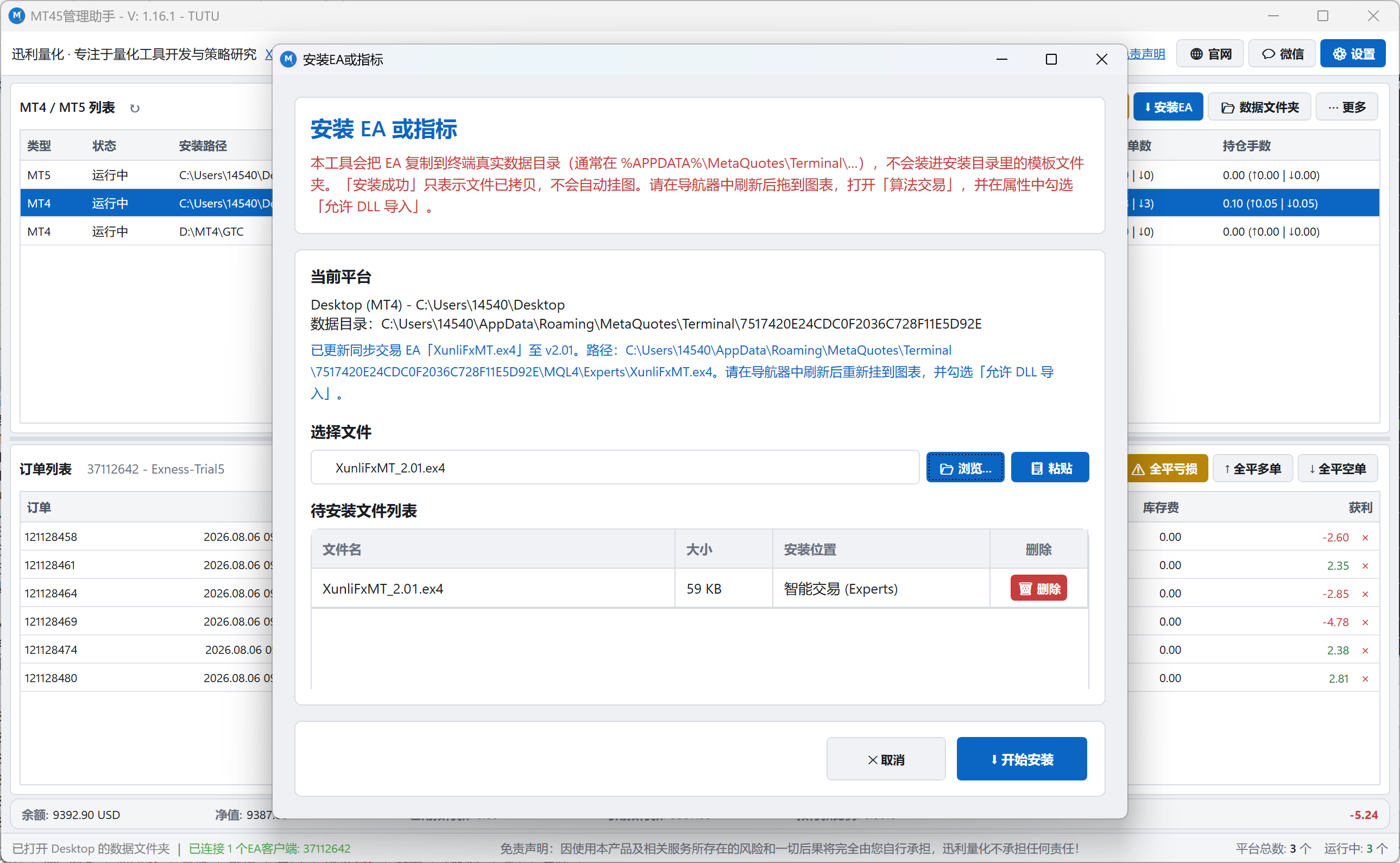This screenshot has height=863, width=1400.
Task: Open 微信 WeChat button
Action: (1282, 54)
